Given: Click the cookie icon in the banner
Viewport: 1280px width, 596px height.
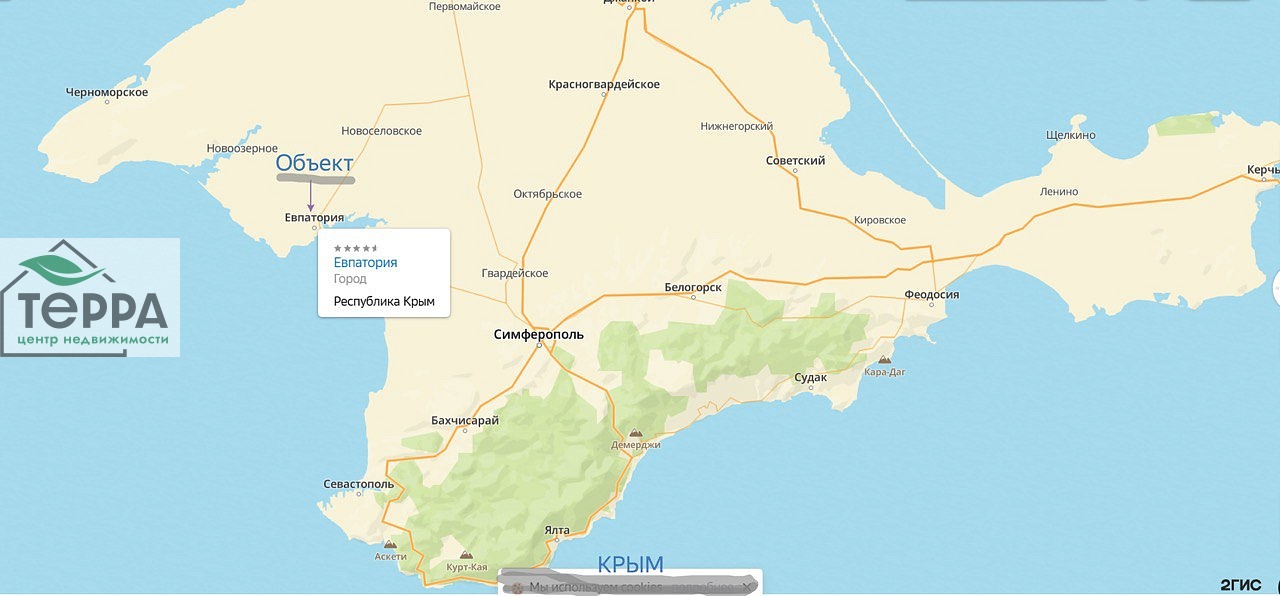Looking at the screenshot, I should 516,587.
